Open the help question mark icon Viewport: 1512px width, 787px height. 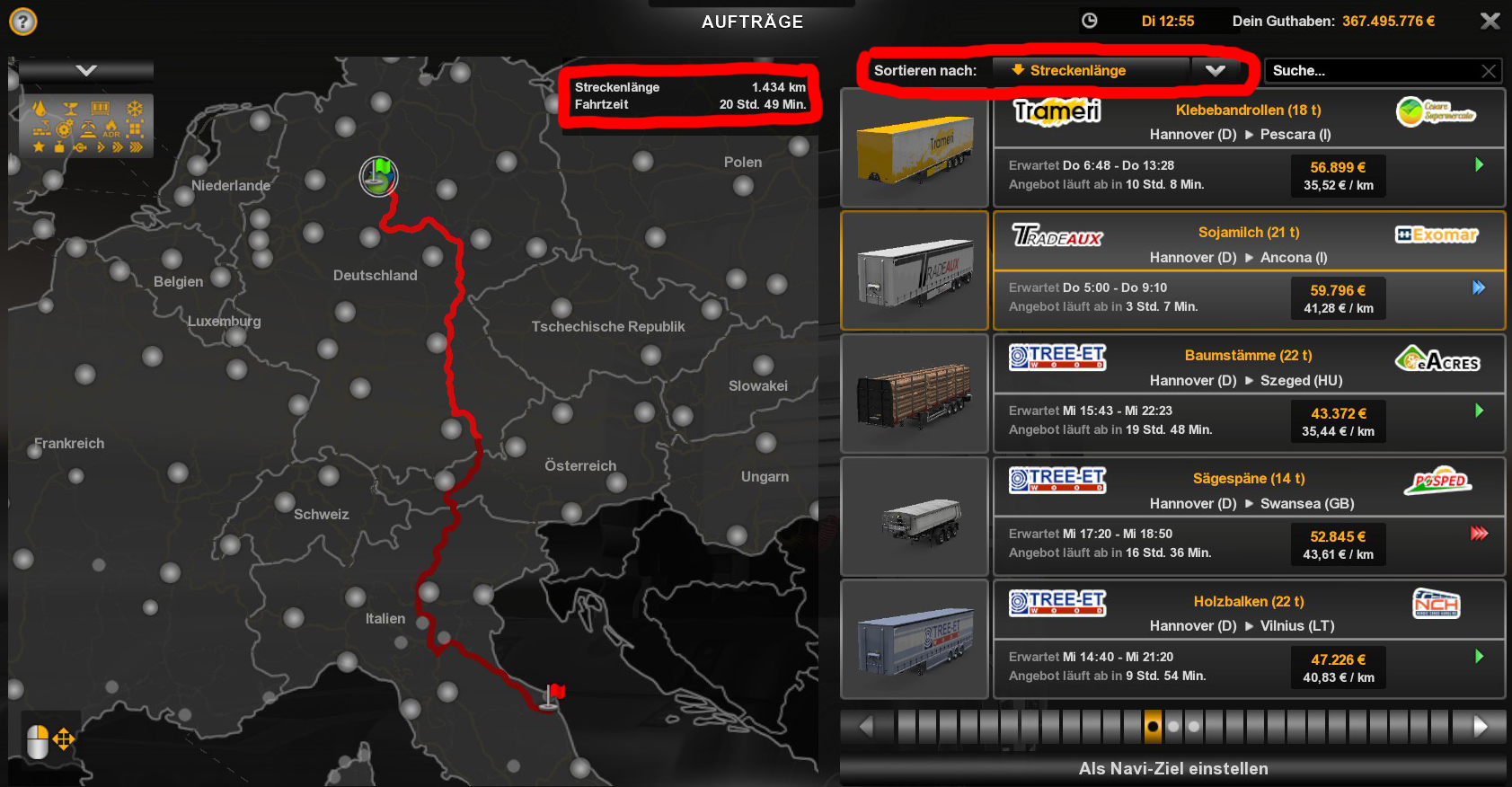[23, 21]
